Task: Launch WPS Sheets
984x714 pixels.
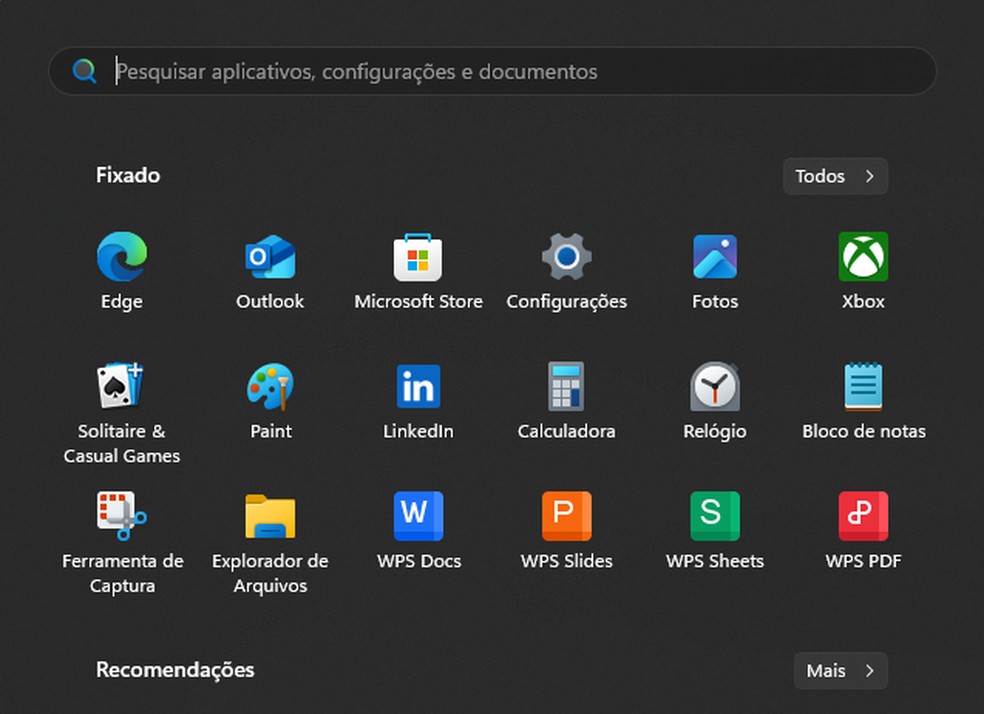Action: pos(715,517)
